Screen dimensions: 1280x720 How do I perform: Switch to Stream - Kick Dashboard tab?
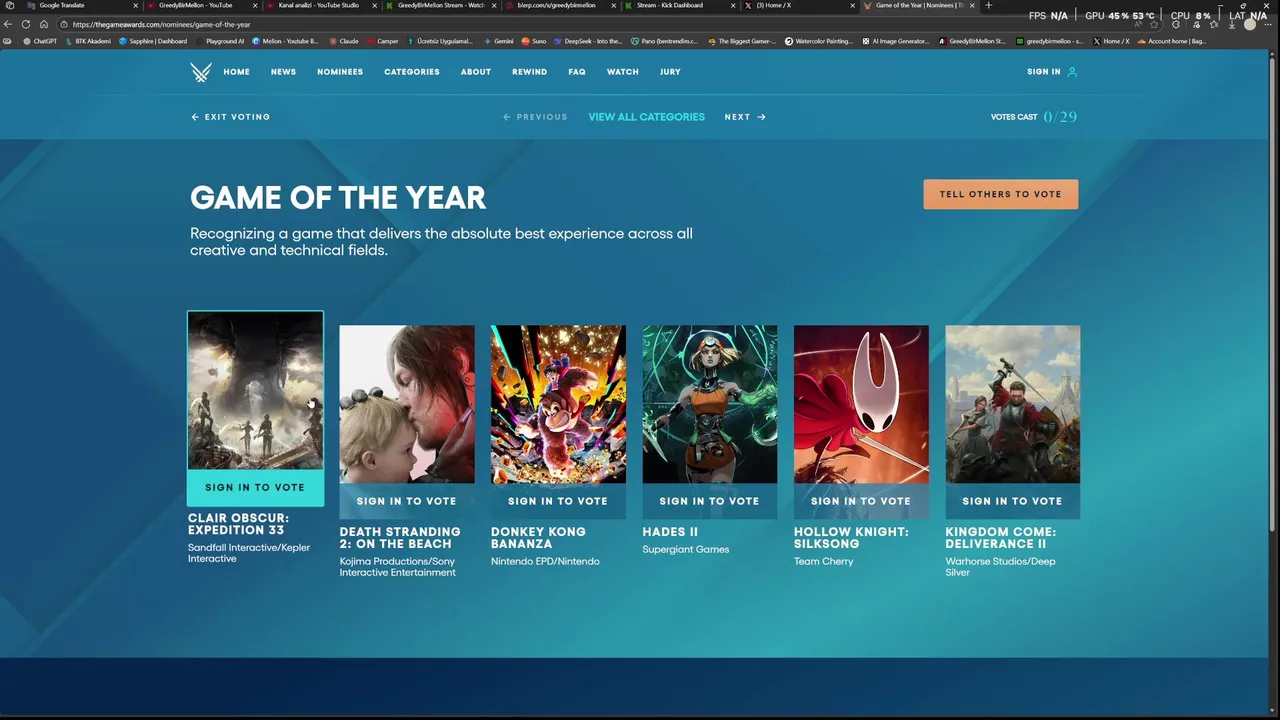coord(680,5)
